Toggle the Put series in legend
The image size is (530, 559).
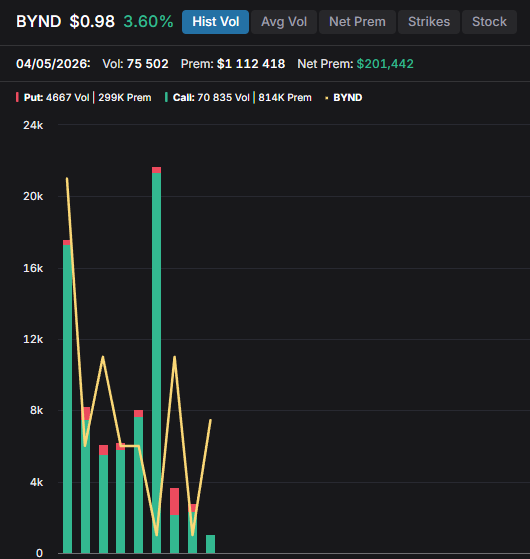tap(84, 97)
